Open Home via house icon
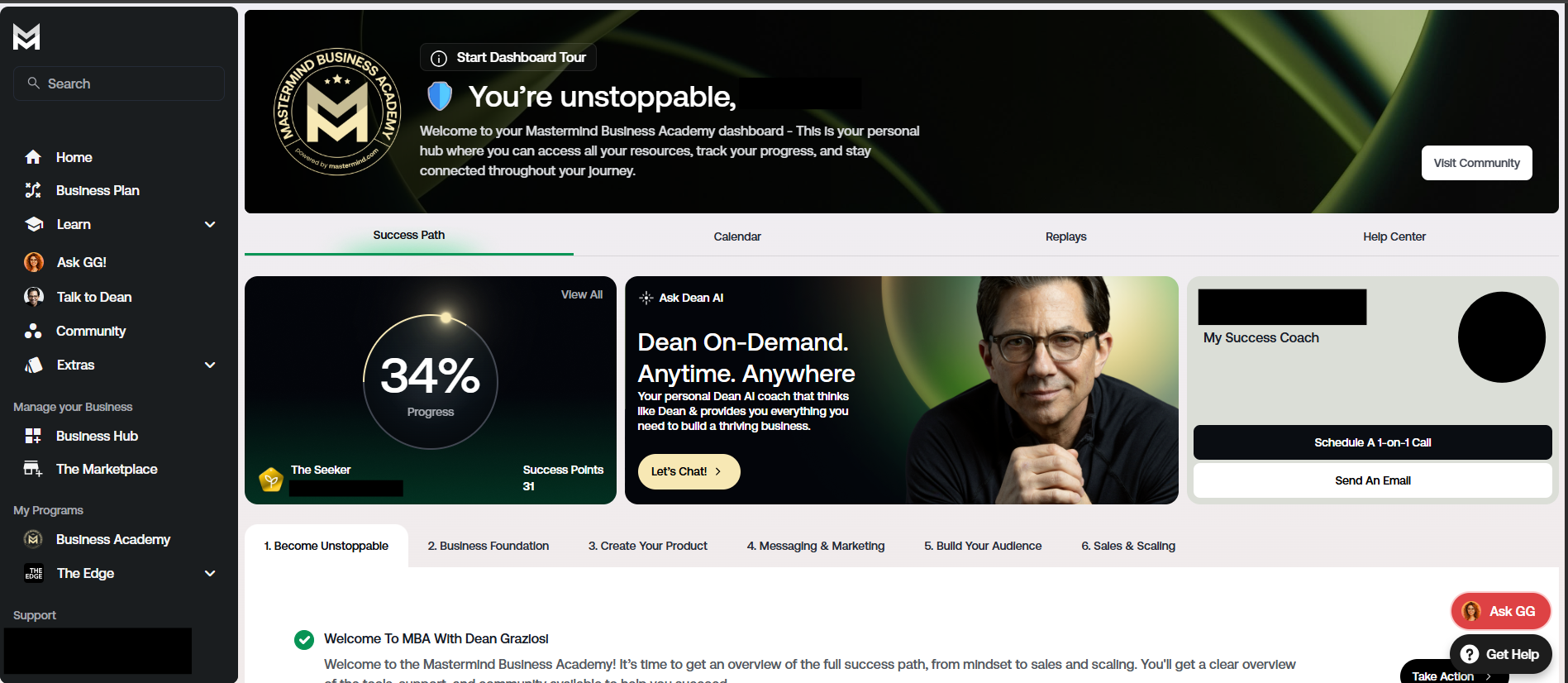Image resolution: width=1568 pixels, height=683 pixels. tap(33, 157)
